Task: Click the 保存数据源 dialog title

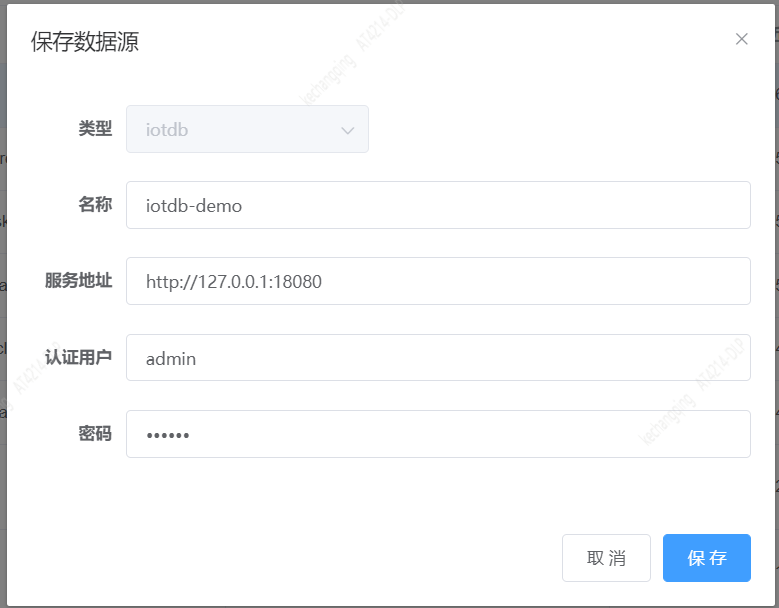Action: 84,41
